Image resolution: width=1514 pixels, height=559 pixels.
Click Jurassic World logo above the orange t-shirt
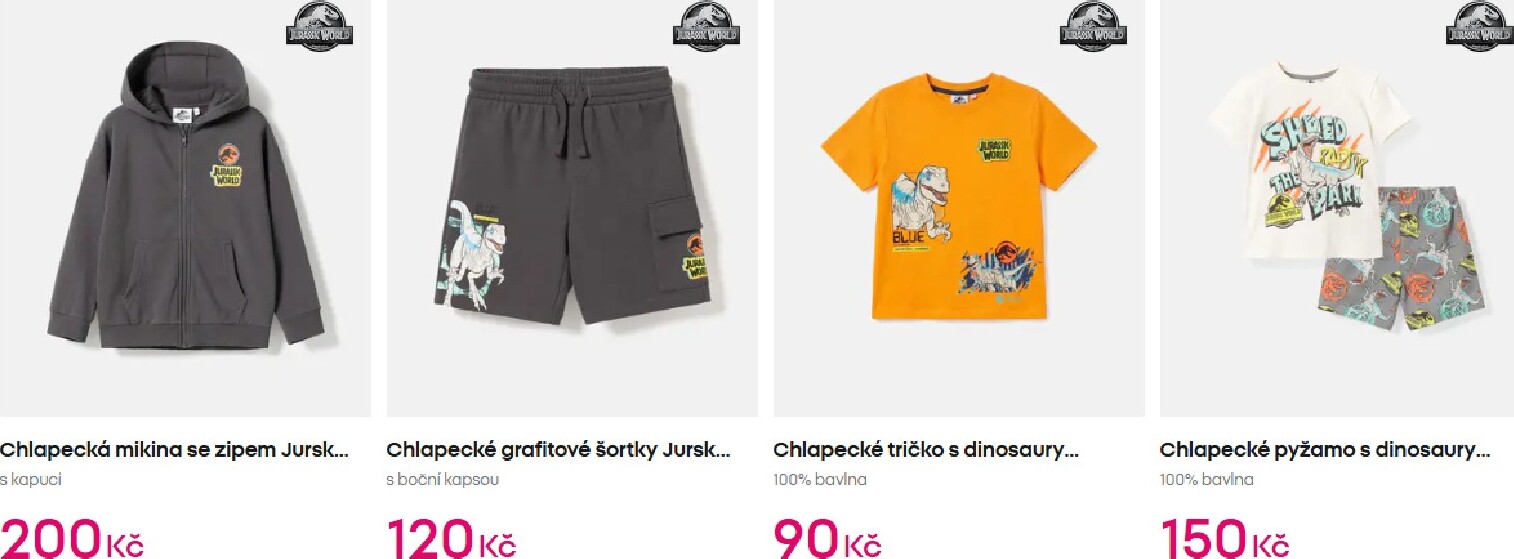pos(1093,26)
